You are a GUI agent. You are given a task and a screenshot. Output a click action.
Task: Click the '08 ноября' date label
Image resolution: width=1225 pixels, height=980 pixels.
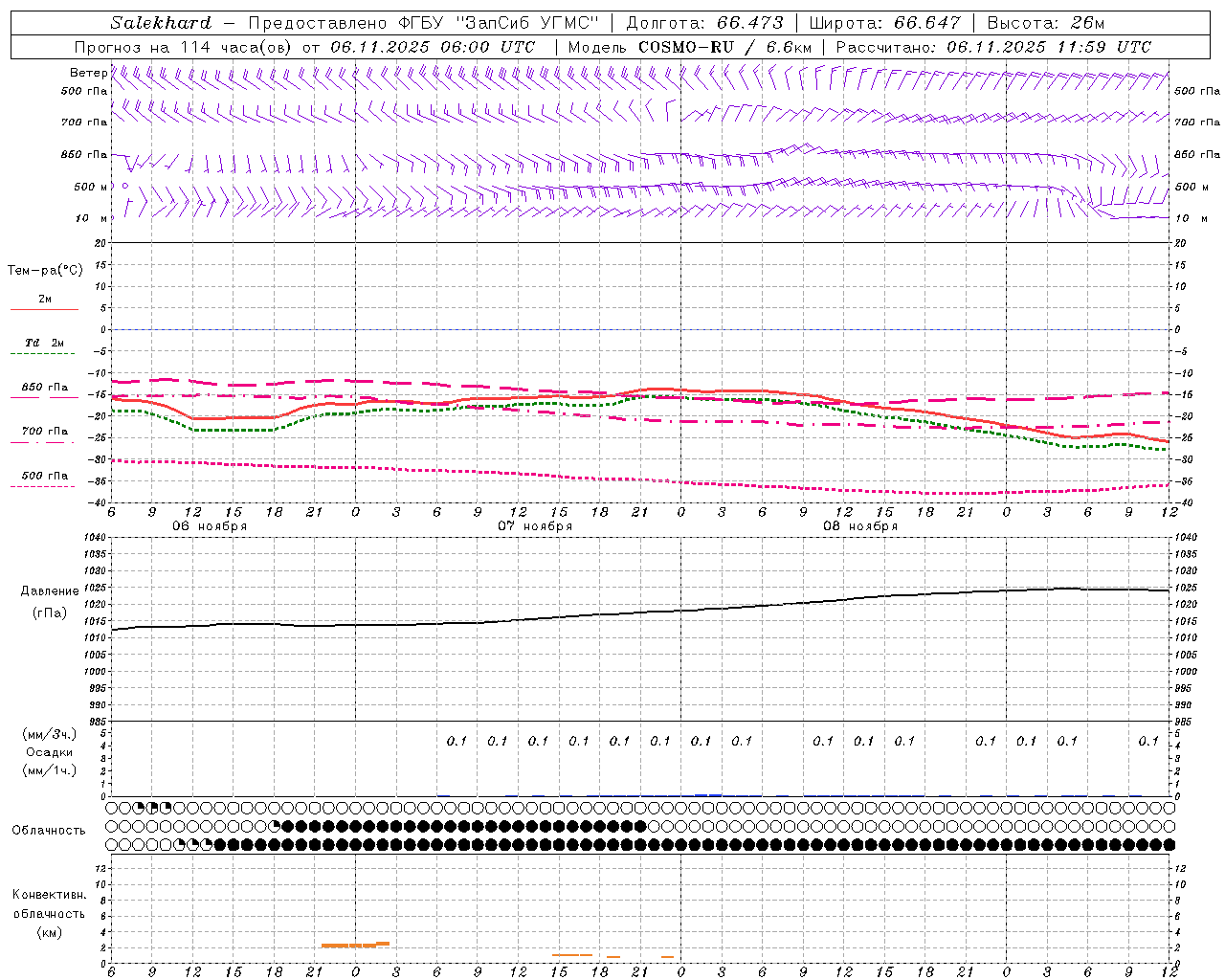pyautogui.click(x=860, y=526)
